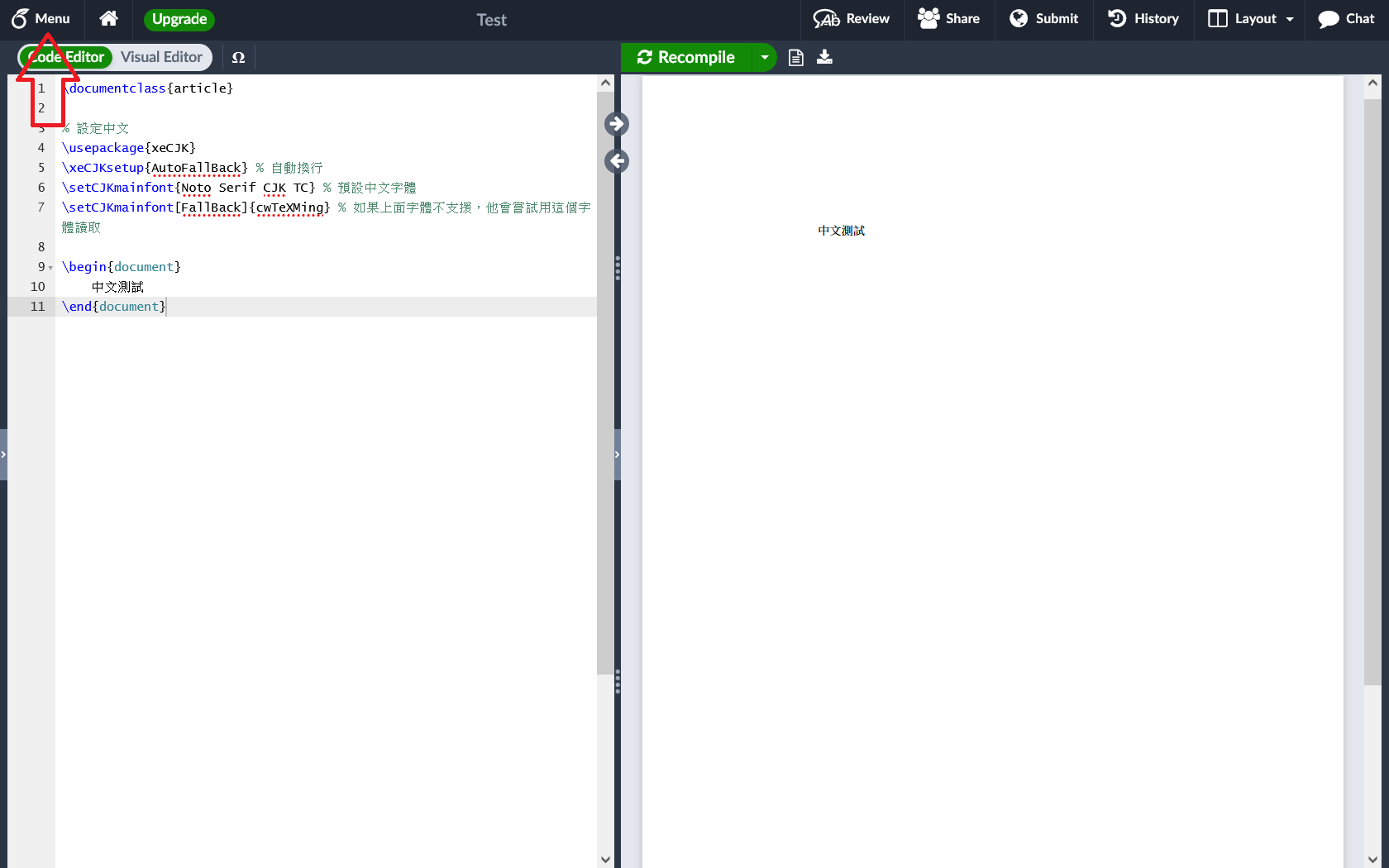The width and height of the screenshot is (1389, 868).
Task: View the compile logs and output files
Action: pyautogui.click(x=795, y=57)
